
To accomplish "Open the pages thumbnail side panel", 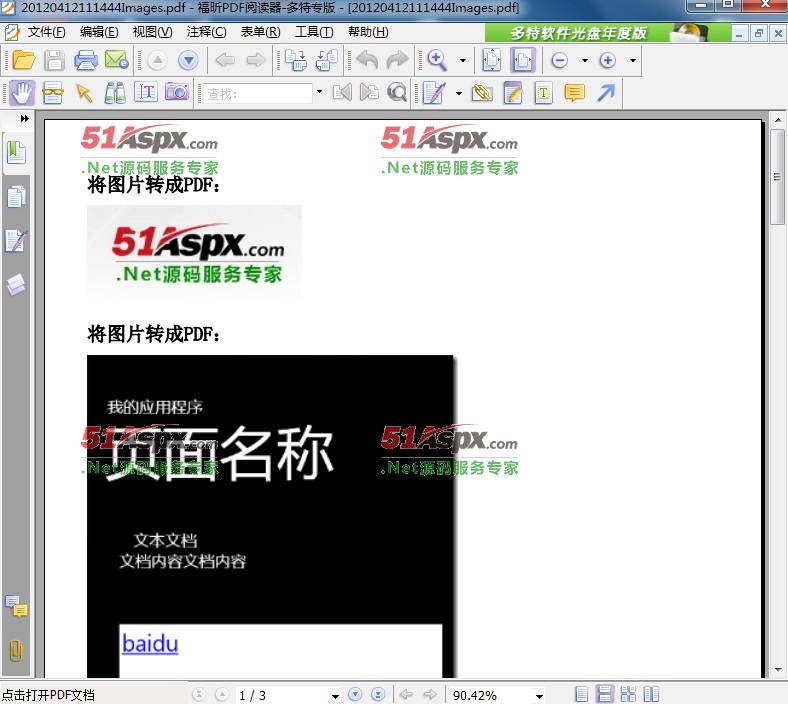I will coord(16,197).
